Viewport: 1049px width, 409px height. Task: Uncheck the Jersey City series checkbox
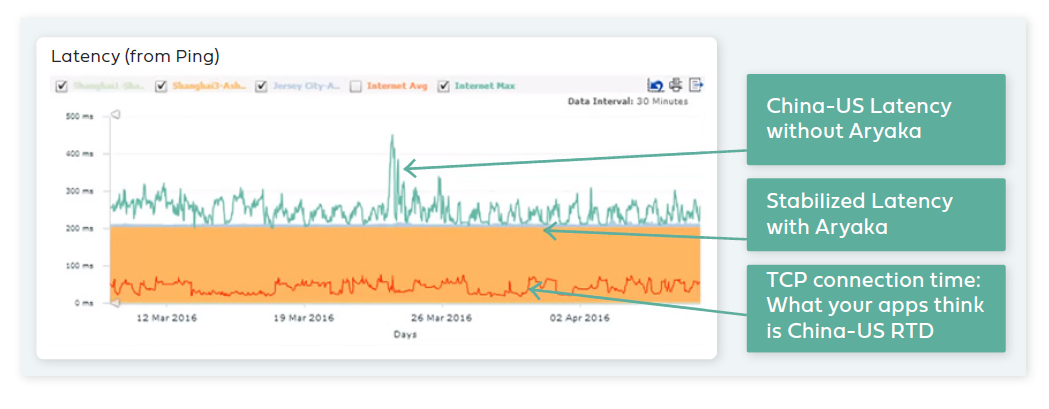tap(262, 86)
